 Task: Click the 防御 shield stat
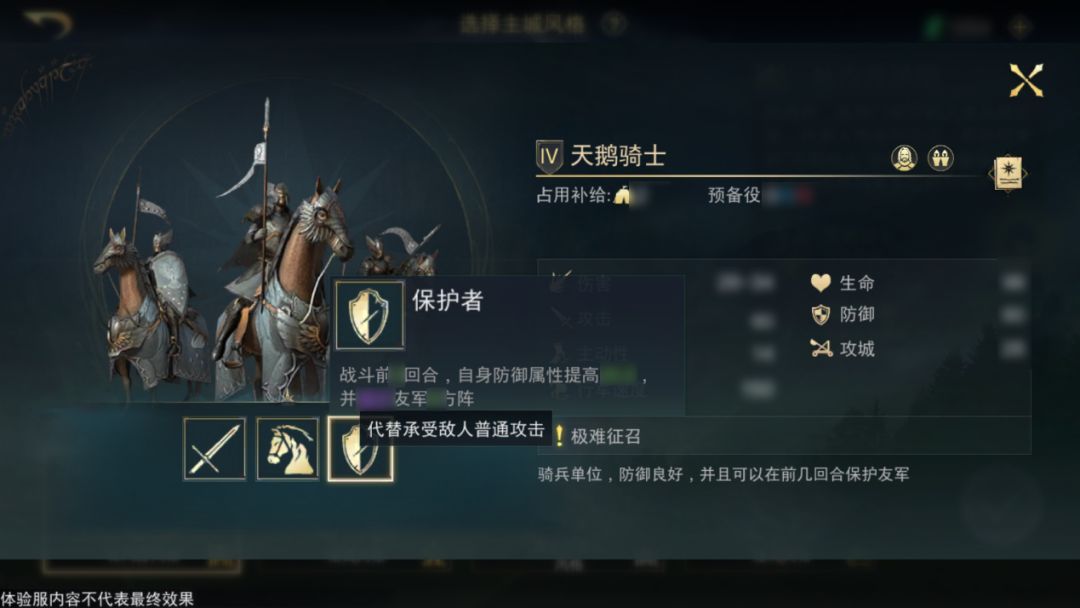[842, 315]
